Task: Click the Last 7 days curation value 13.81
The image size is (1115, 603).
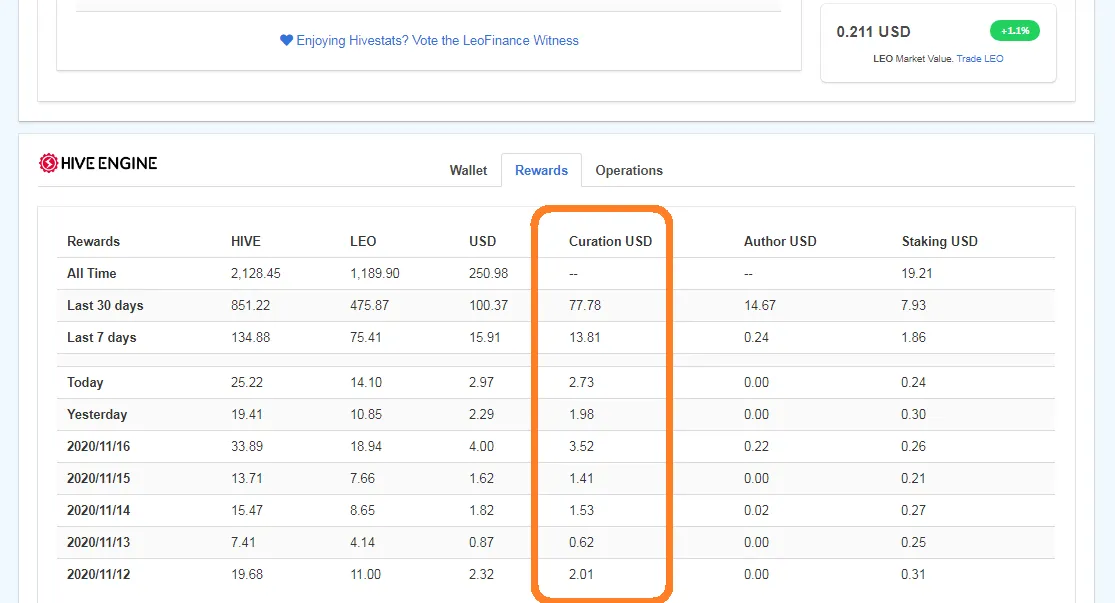Action: (x=585, y=337)
